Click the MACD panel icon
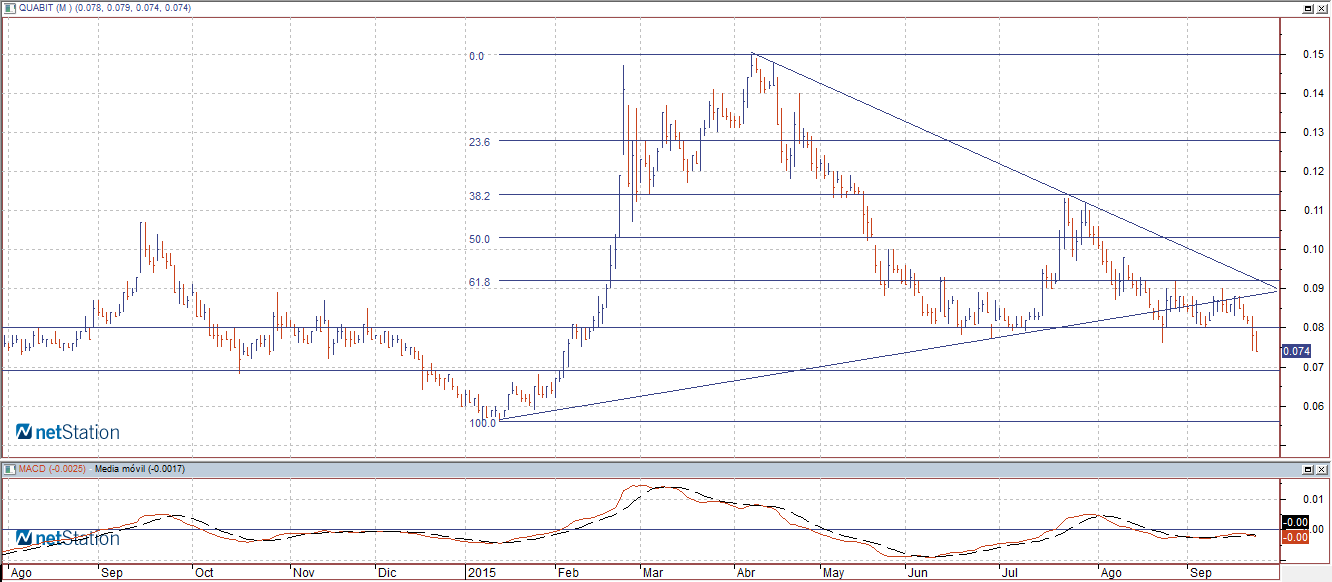1332x582 pixels. pos(9,468)
